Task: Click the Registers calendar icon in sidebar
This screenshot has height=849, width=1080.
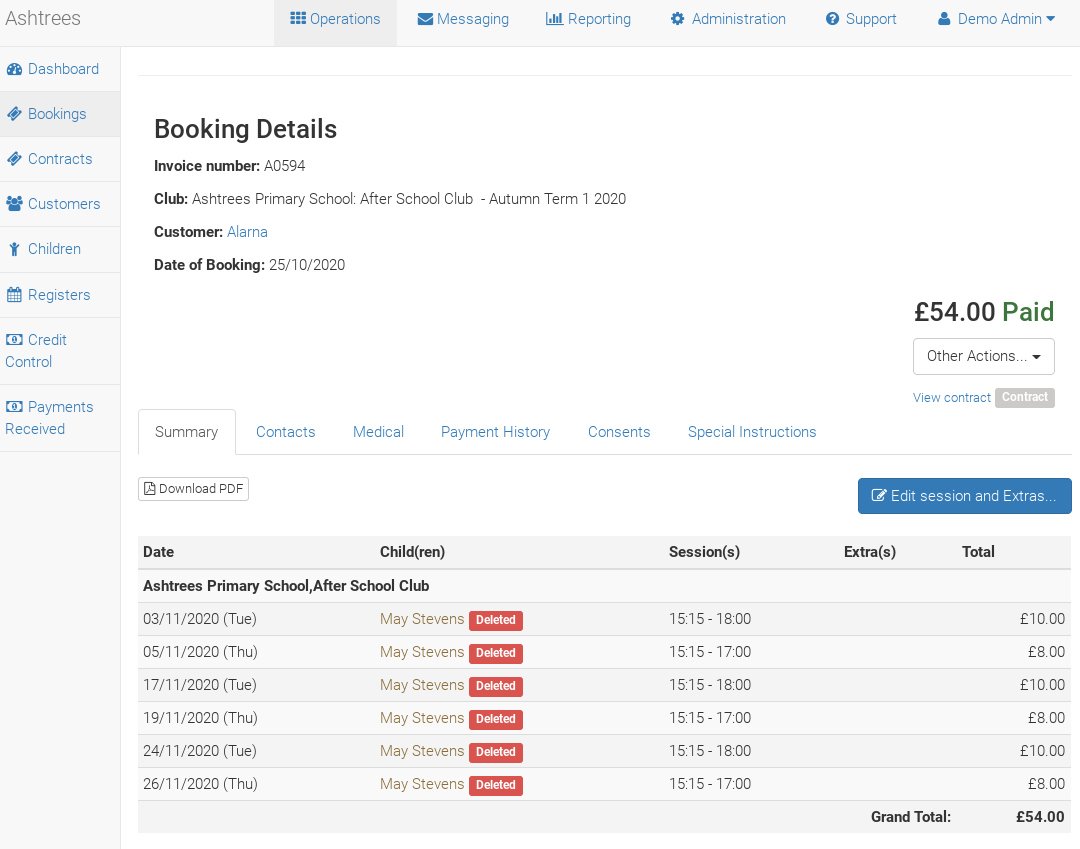Action: [14, 295]
